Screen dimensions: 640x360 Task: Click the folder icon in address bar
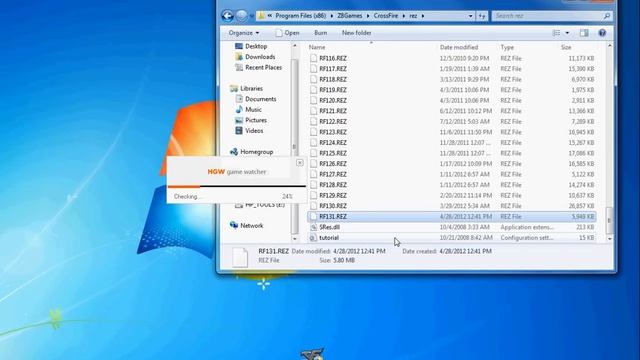pyautogui.click(x=261, y=16)
